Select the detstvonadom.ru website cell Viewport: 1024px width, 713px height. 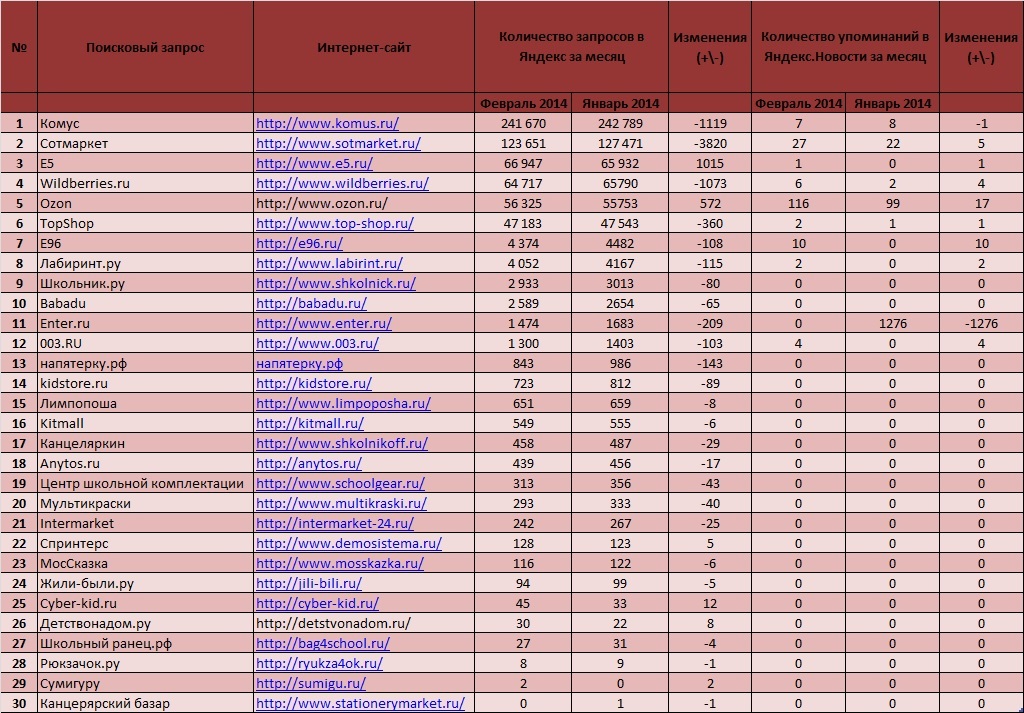(x=364, y=624)
